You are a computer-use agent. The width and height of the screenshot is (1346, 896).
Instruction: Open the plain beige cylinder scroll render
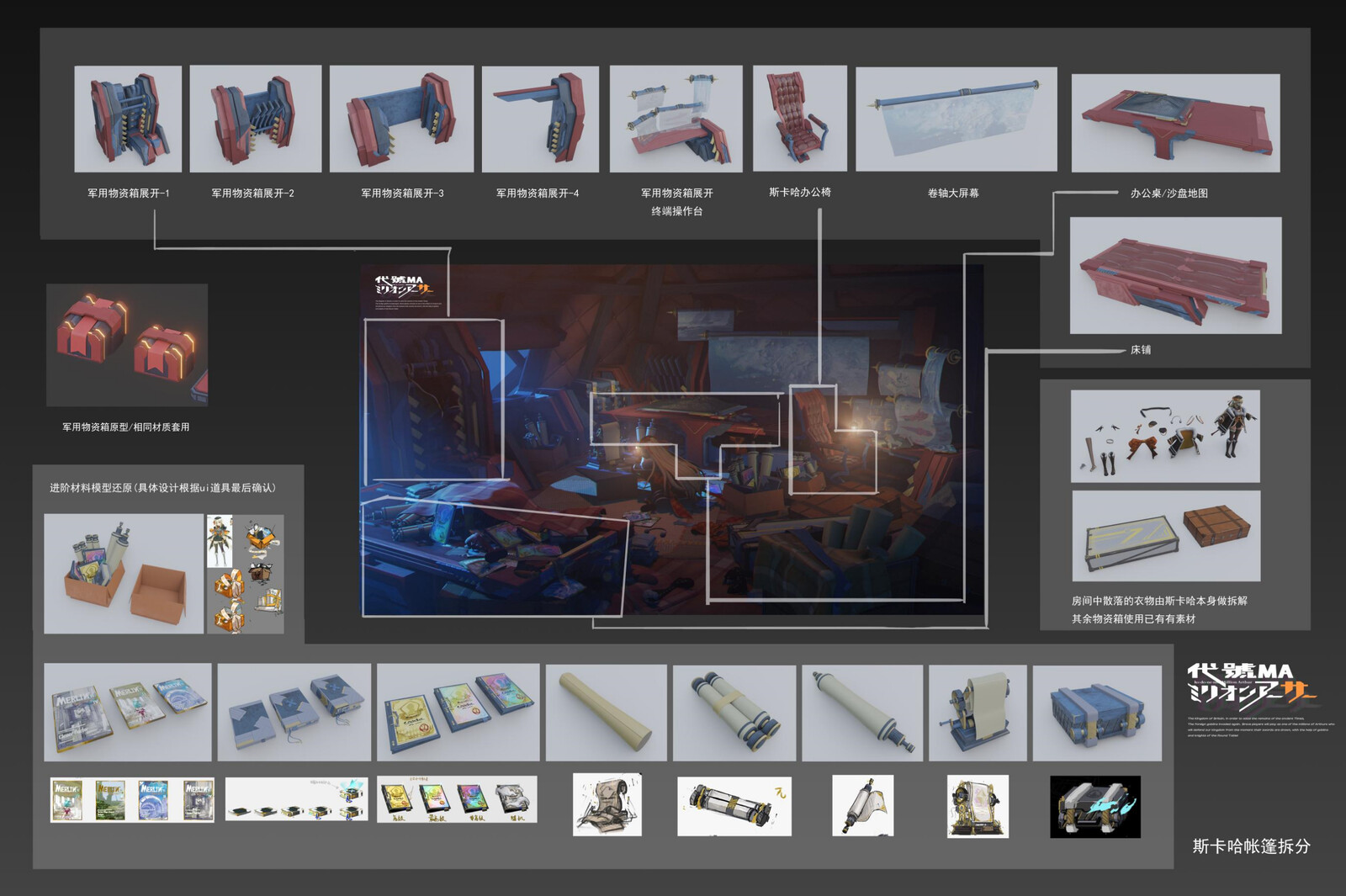[607, 713]
